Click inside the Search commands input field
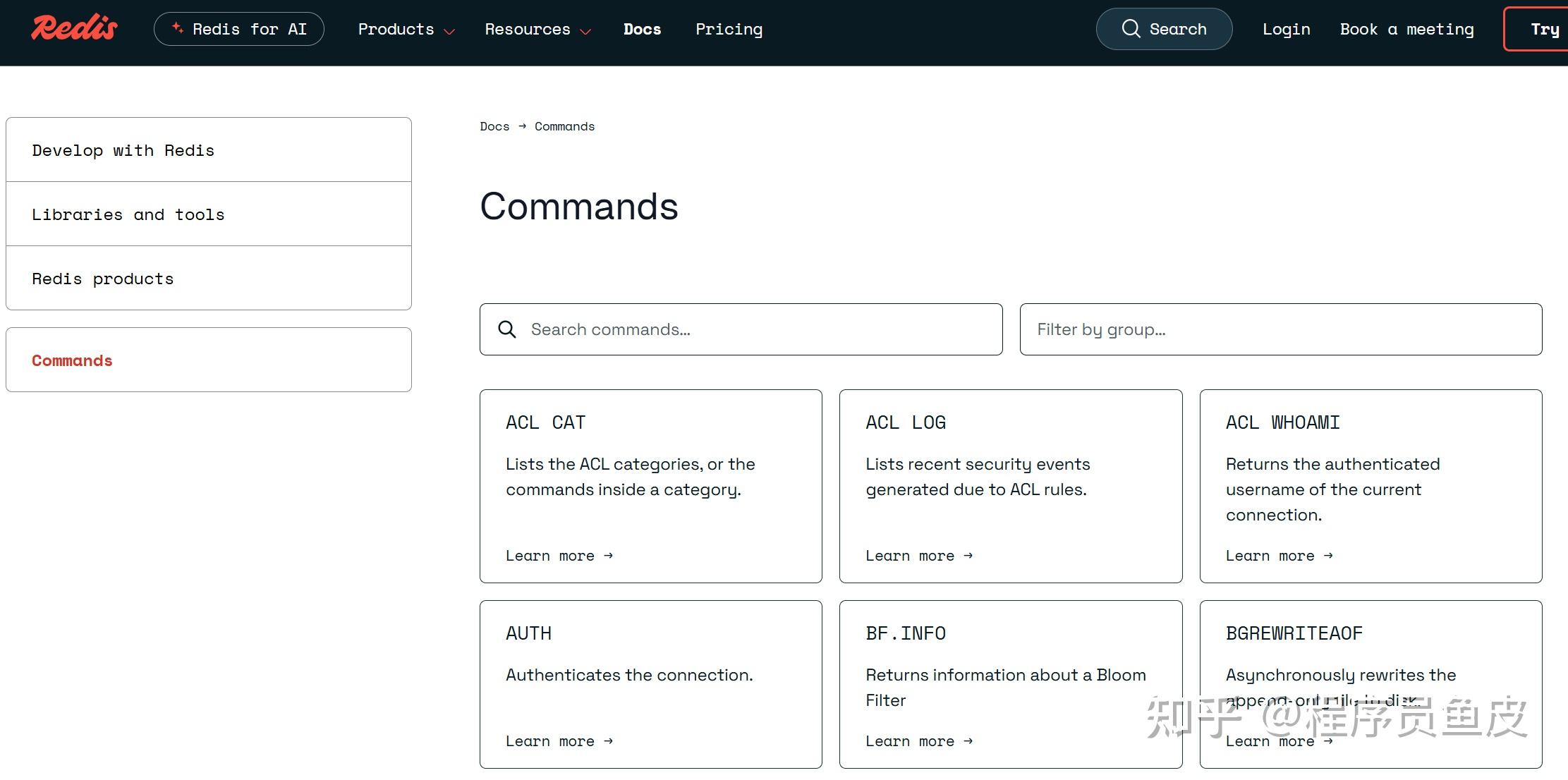Viewport: 1568px width, 780px height. coord(705,329)
